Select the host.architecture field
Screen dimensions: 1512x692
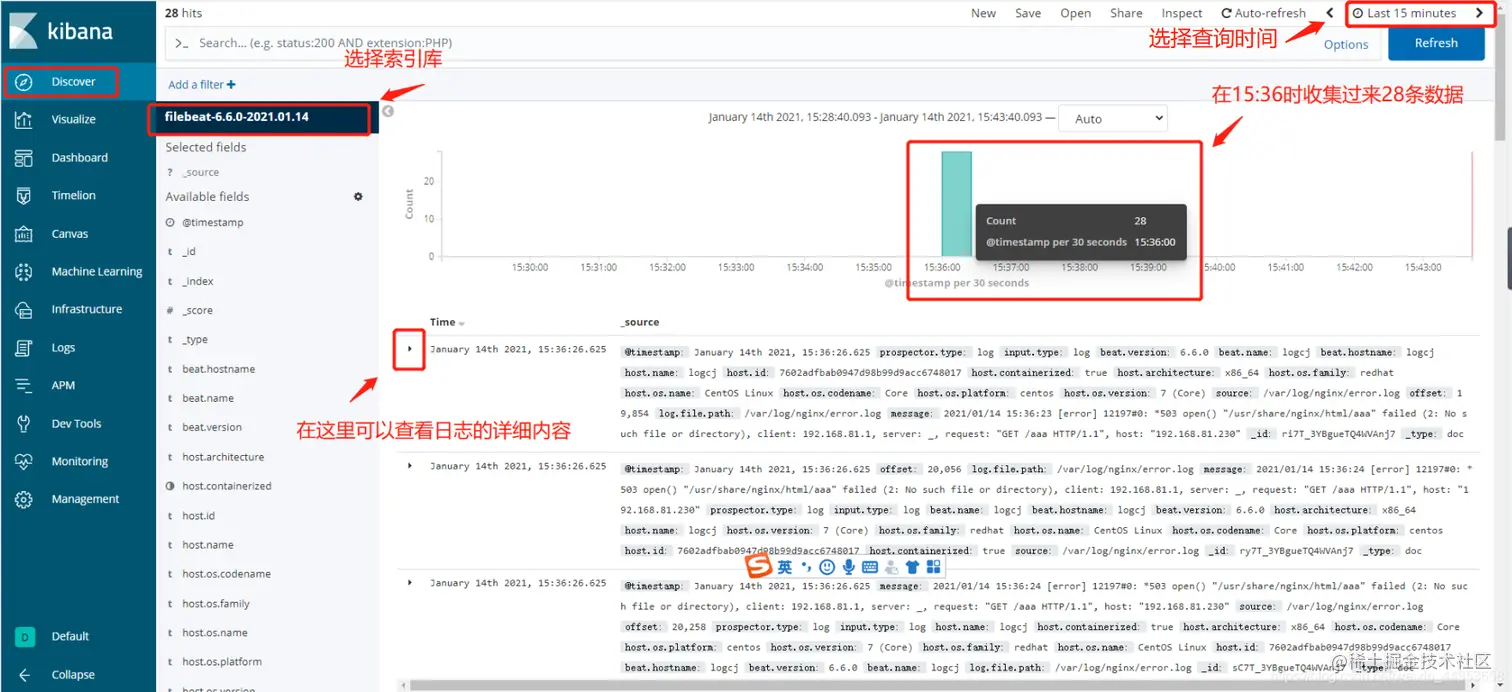(x=223, y=457)
